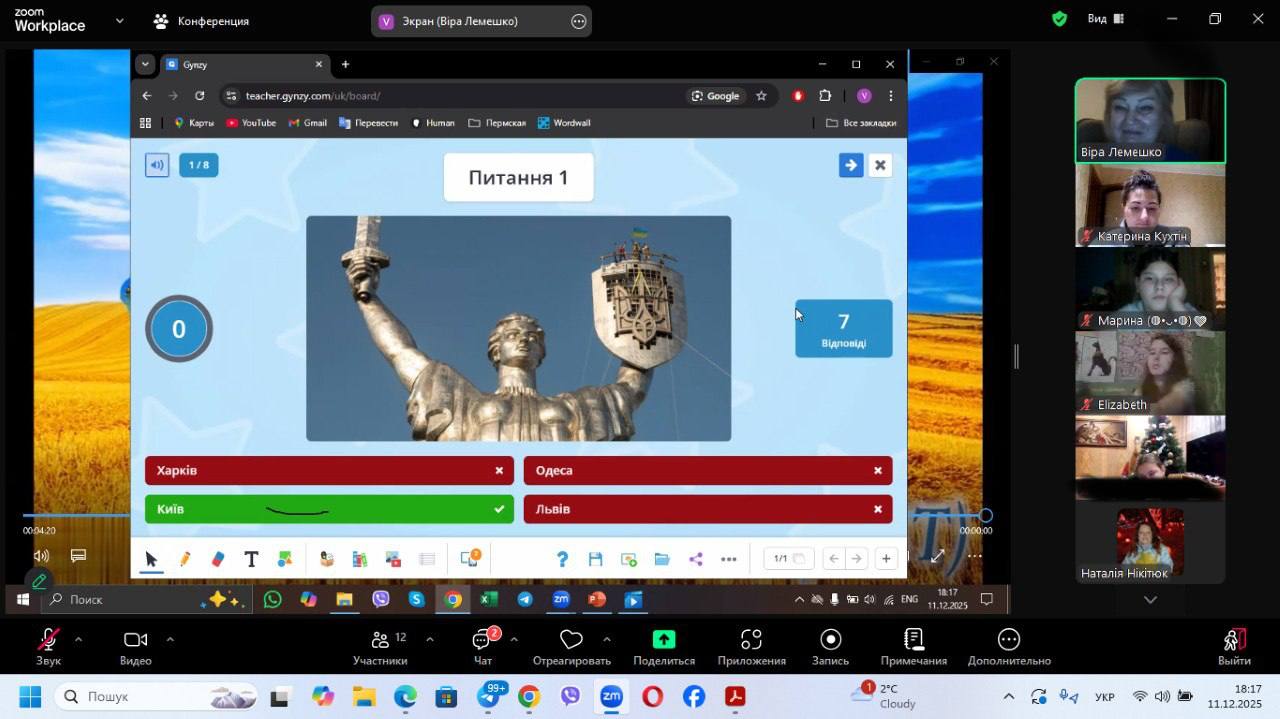This screenshot has width=1280, height=719.
Task: Click the share icon in Gynzy toolbar
Action: 696,559
